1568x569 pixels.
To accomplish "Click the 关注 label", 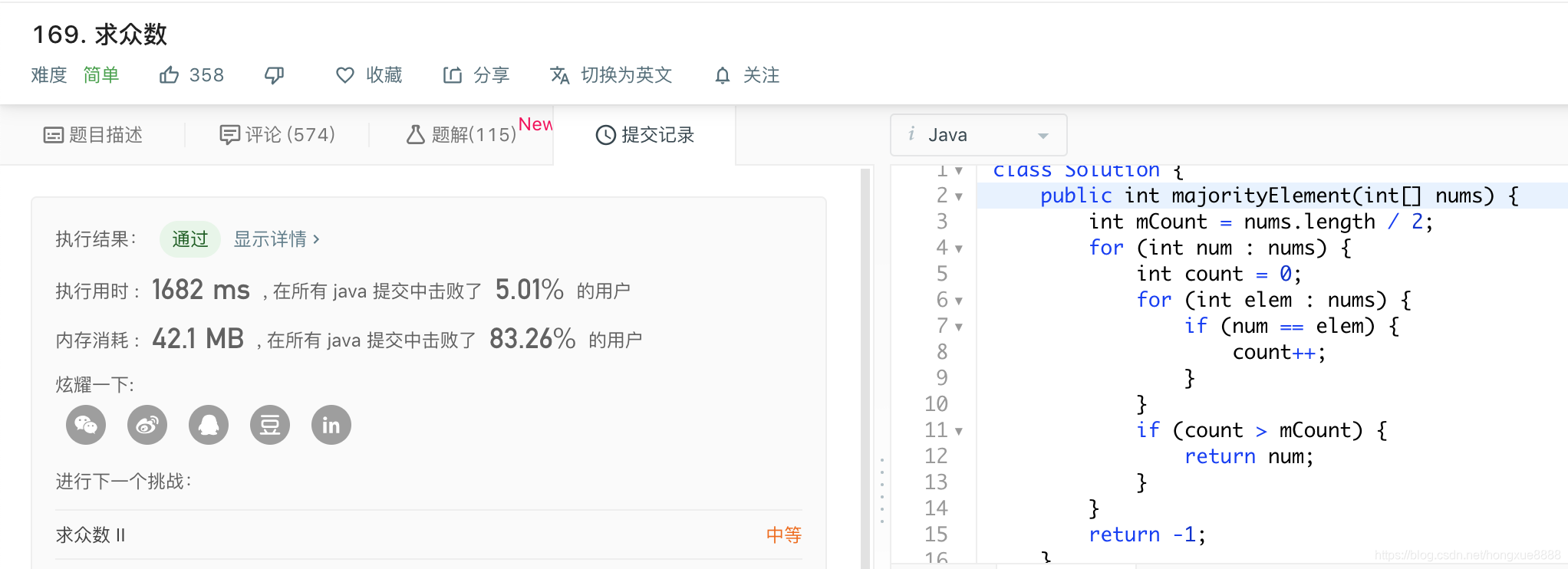I will [x=761, y=75].
